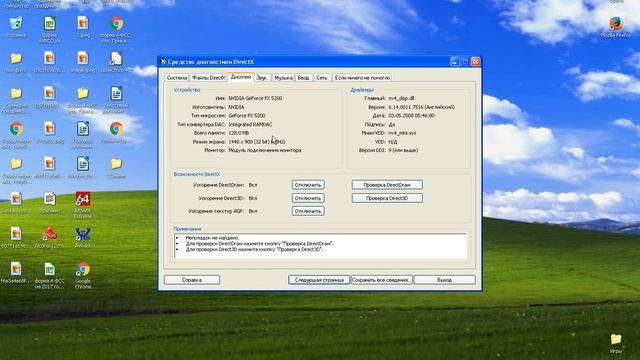Click the driver date 03.05.2008
Screen dimensions: 640x360
click(411, 116)
